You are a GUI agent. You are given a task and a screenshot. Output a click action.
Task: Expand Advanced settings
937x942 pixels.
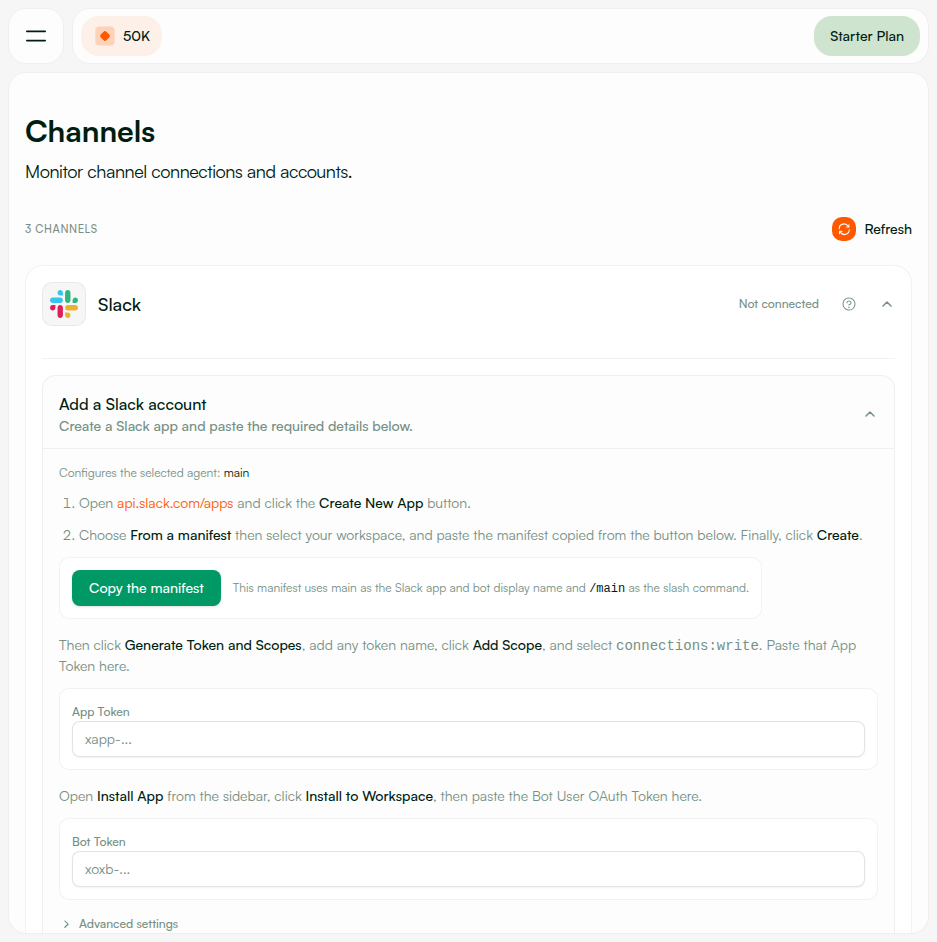128,924
